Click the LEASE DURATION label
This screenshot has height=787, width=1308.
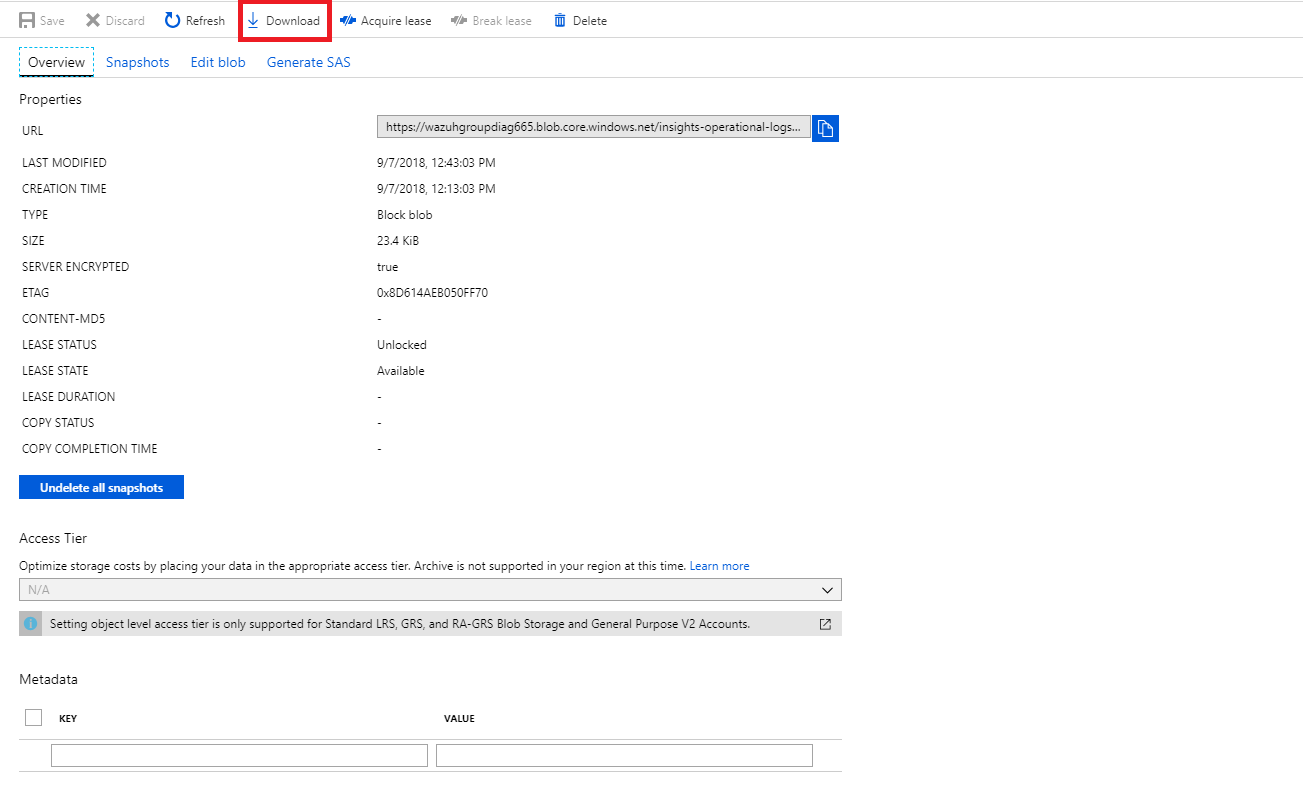68,397
